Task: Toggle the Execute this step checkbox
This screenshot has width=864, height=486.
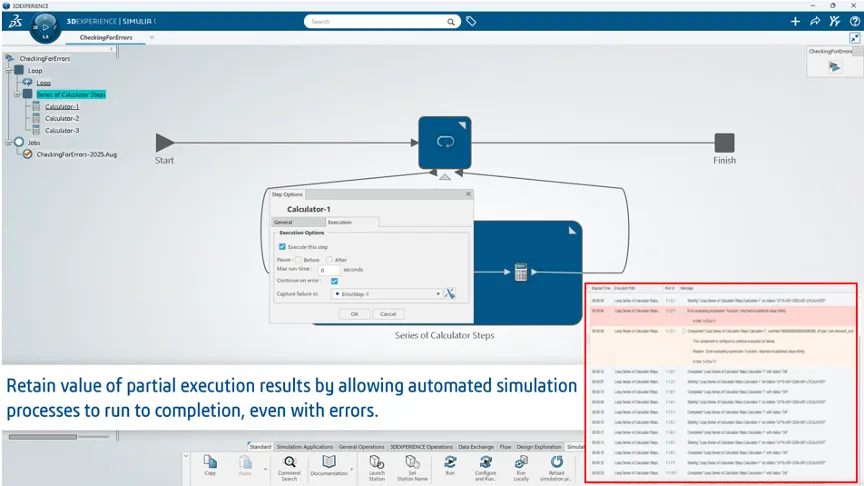Action: coord(282,247)
